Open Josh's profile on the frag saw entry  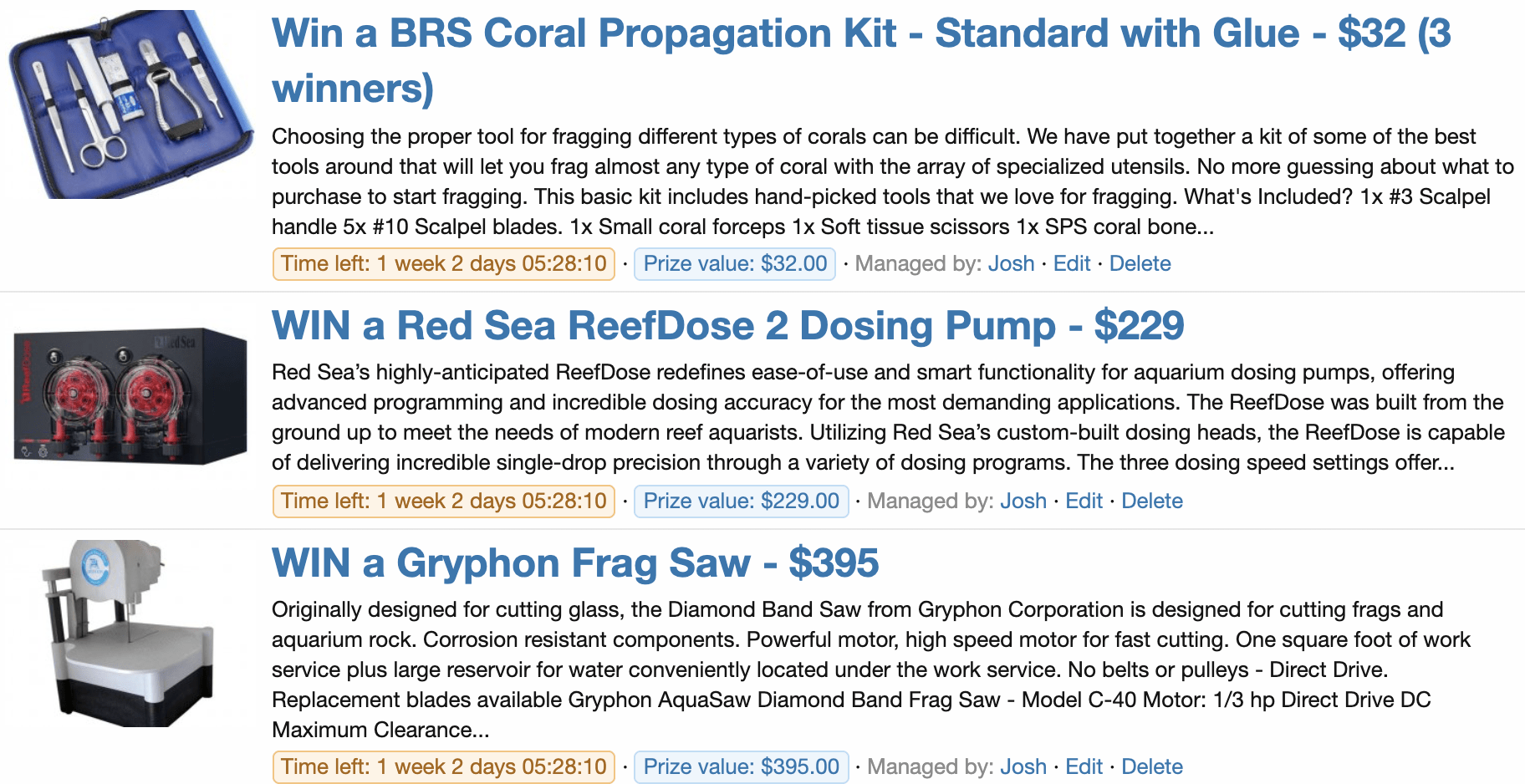(1023, 766)
